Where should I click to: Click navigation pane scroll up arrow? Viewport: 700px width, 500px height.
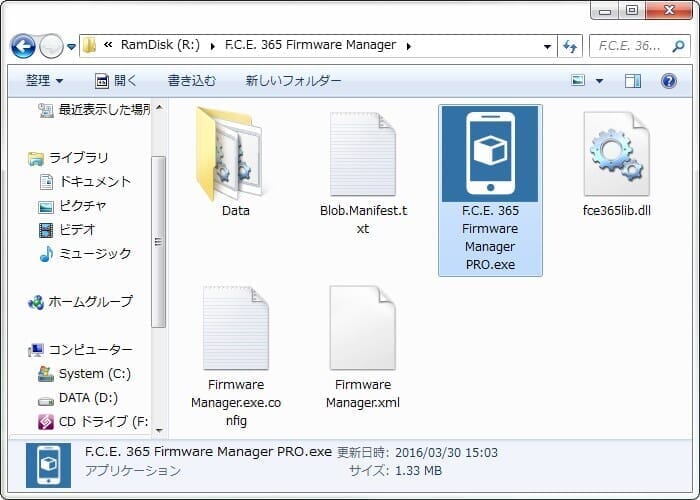(159, 108)
